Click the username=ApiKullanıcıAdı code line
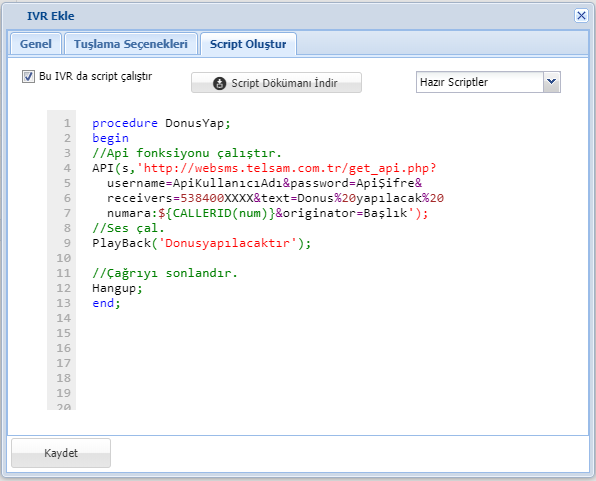 coord(265,183)
